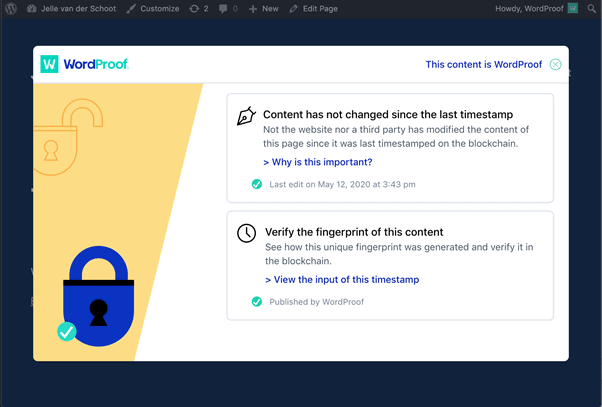This screenshot has height=407, width=602.
Task: Close the WordProof certificate popup
Action: click(x=555, y=65)
